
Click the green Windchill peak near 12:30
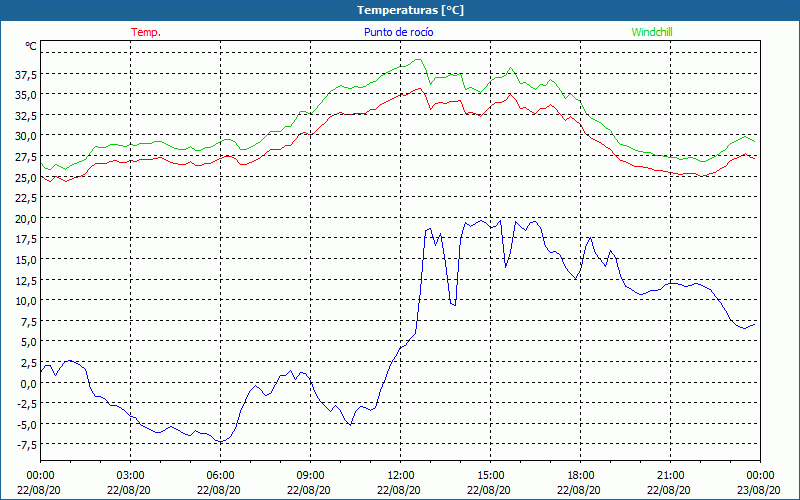click(419, 59)
